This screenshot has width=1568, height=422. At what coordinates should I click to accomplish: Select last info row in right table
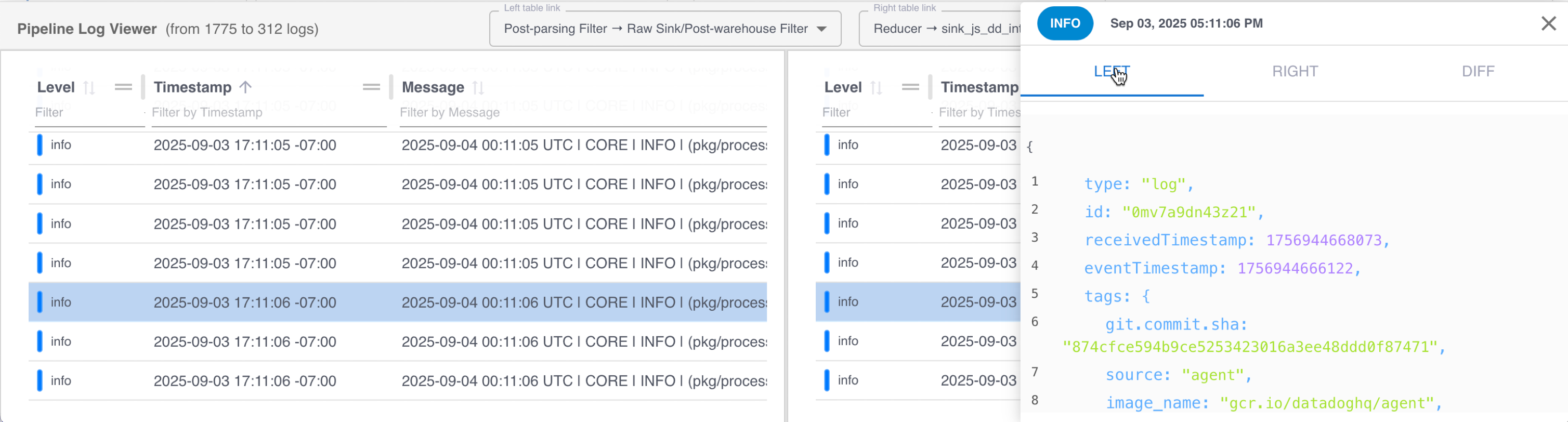918,380
